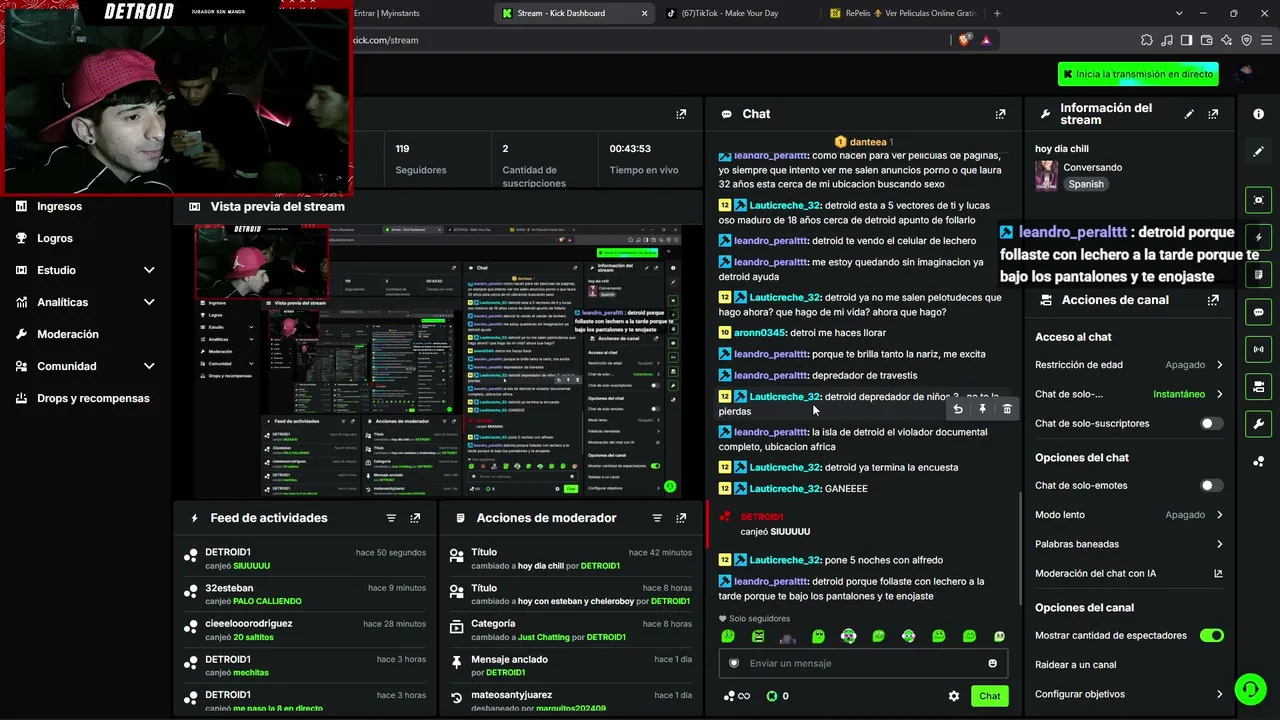
Task: Click the Brave Rewards triangle icon
Action: (x=986, y=40)
